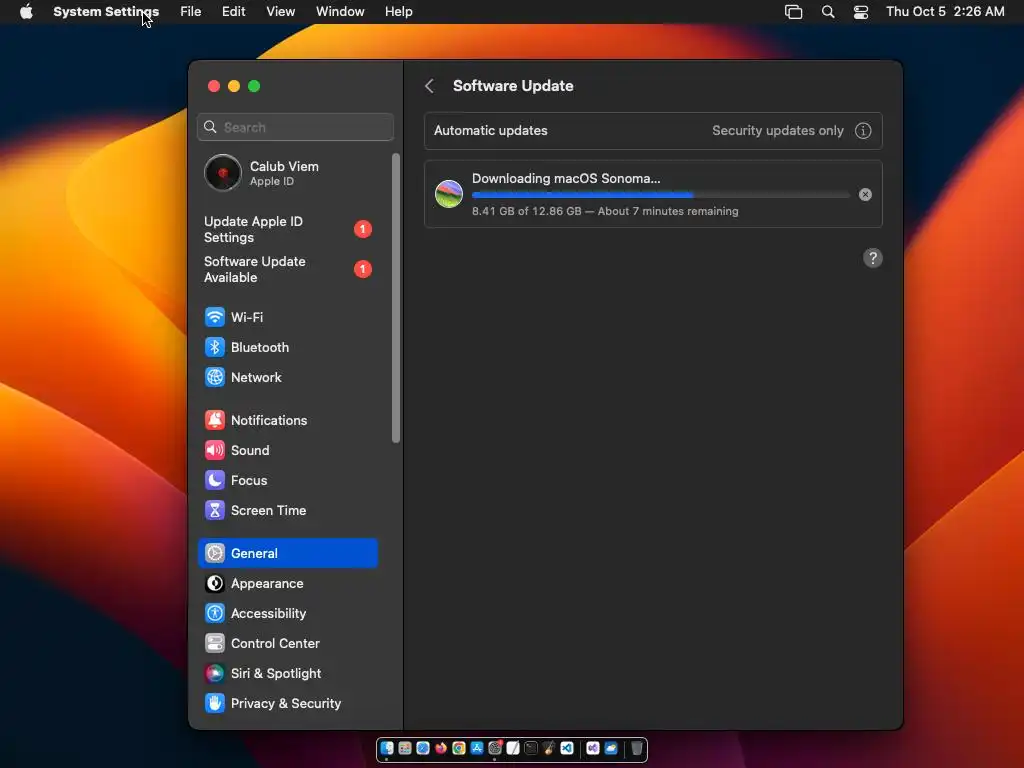The image size is (1024, 768).
Task: Open Software Update Available notice
Action: tap(287, 269)
